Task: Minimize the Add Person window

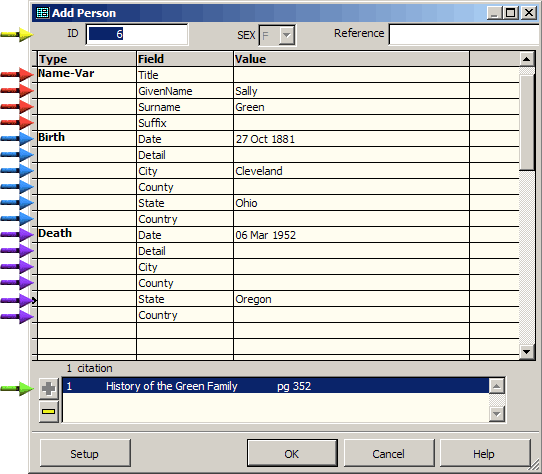Action: [x=495, y=13]
